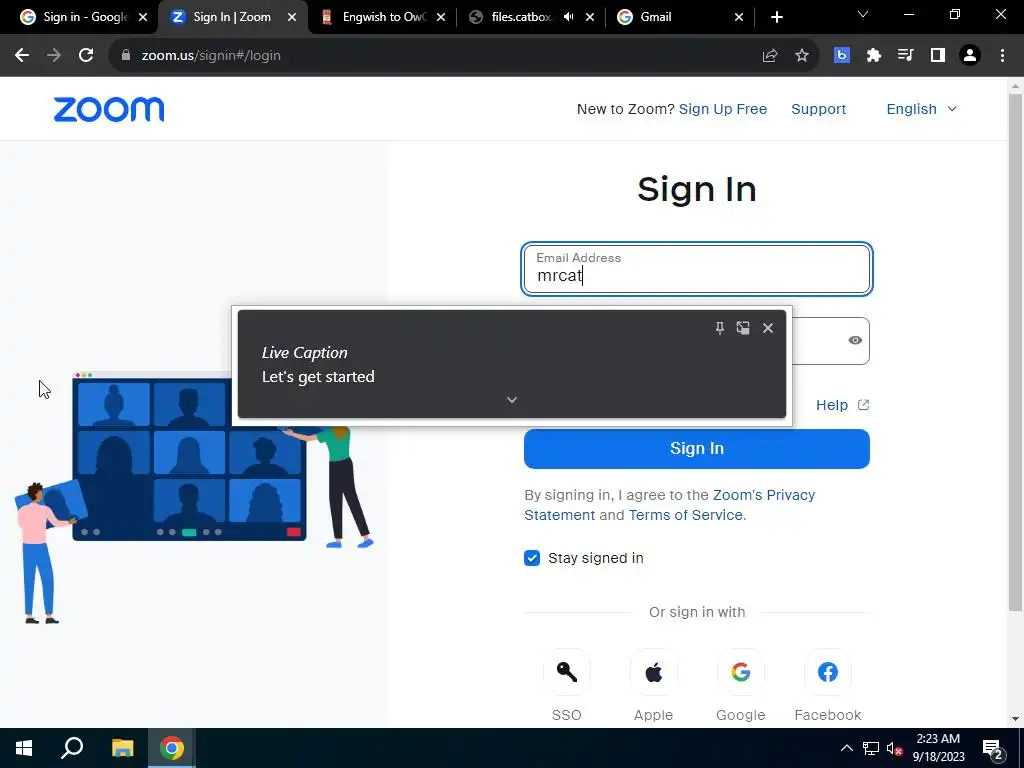
Task: Open the blue 'b' browser extension
Action: tap(842, 56)
